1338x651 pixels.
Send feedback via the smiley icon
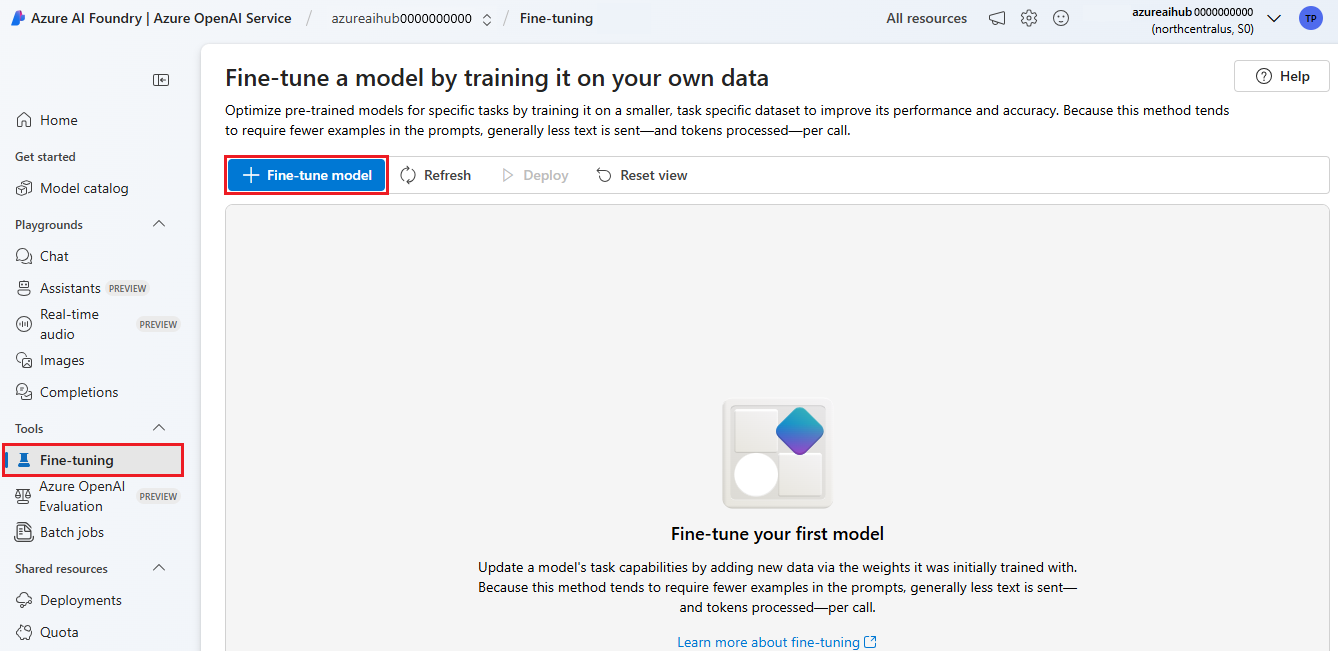tap(1060, 18)
